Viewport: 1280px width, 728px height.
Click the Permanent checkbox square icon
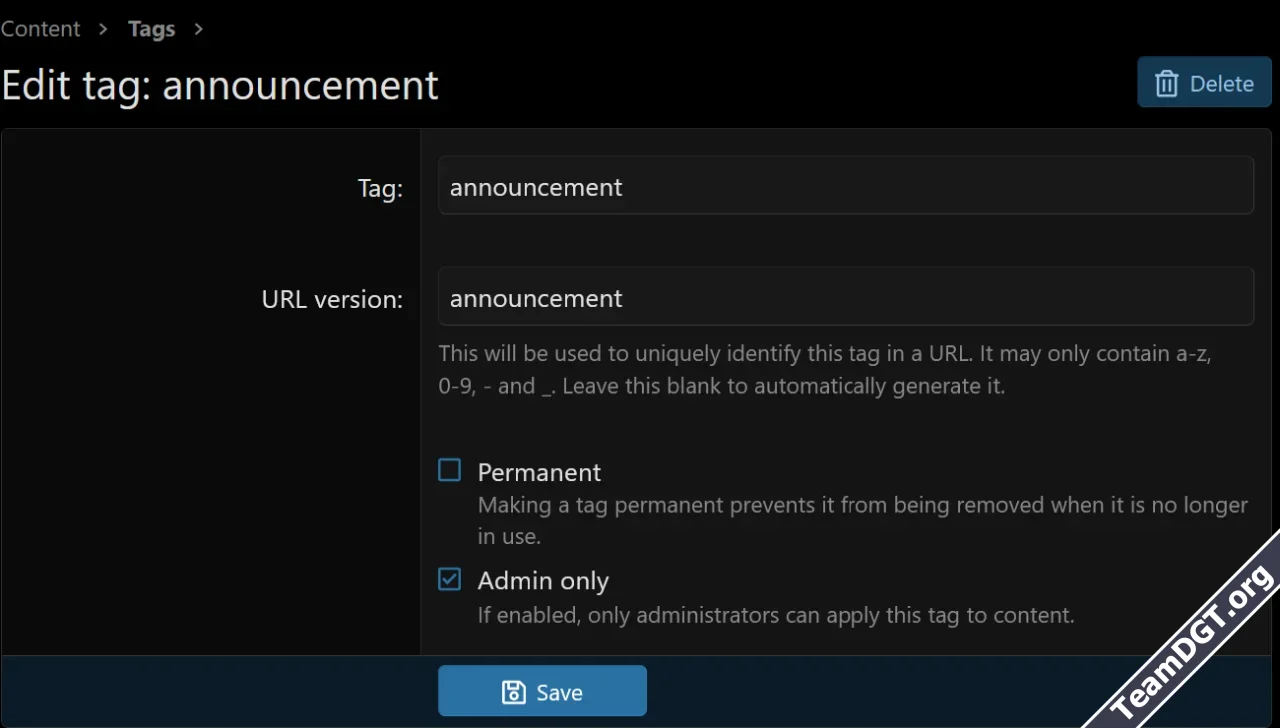pos(448,469)
